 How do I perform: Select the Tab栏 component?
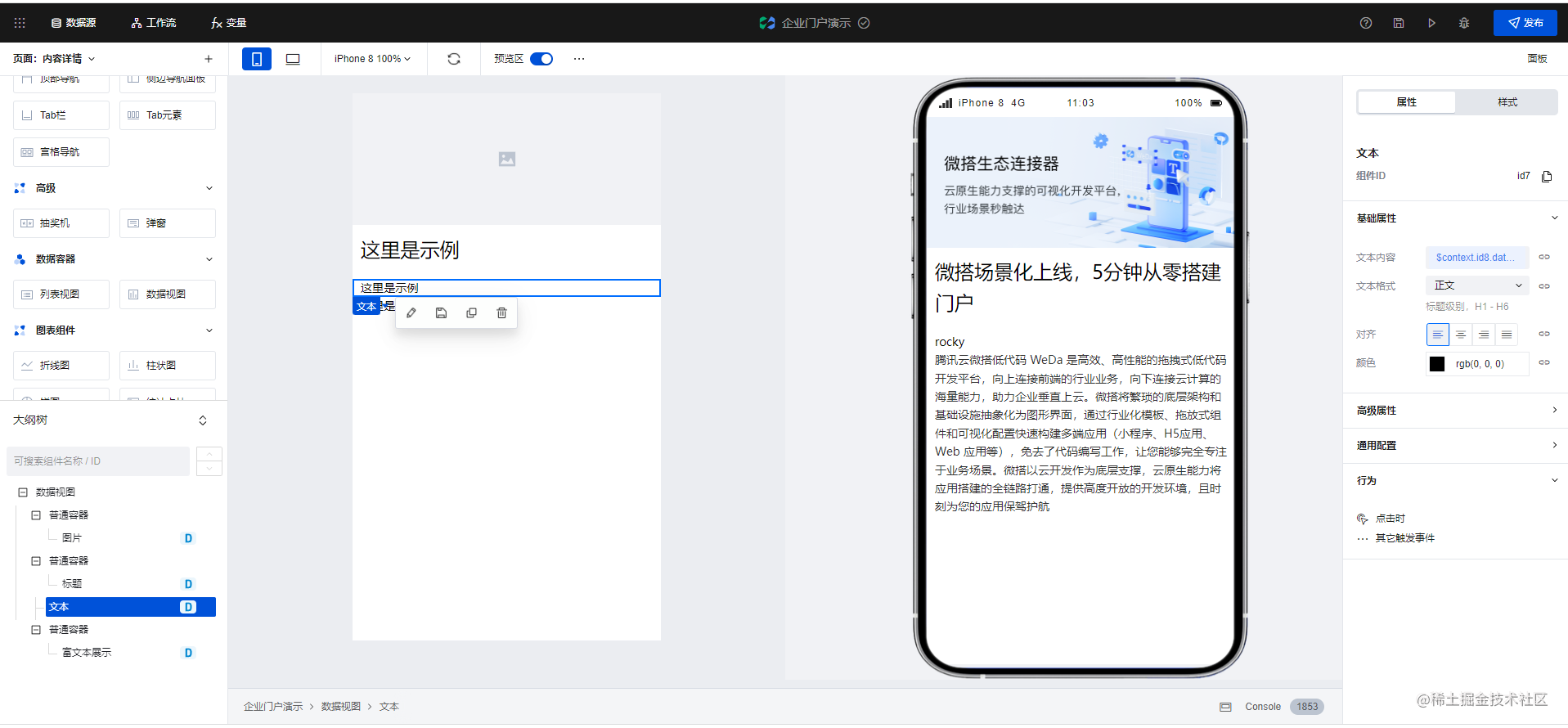(x=61, y=115)
